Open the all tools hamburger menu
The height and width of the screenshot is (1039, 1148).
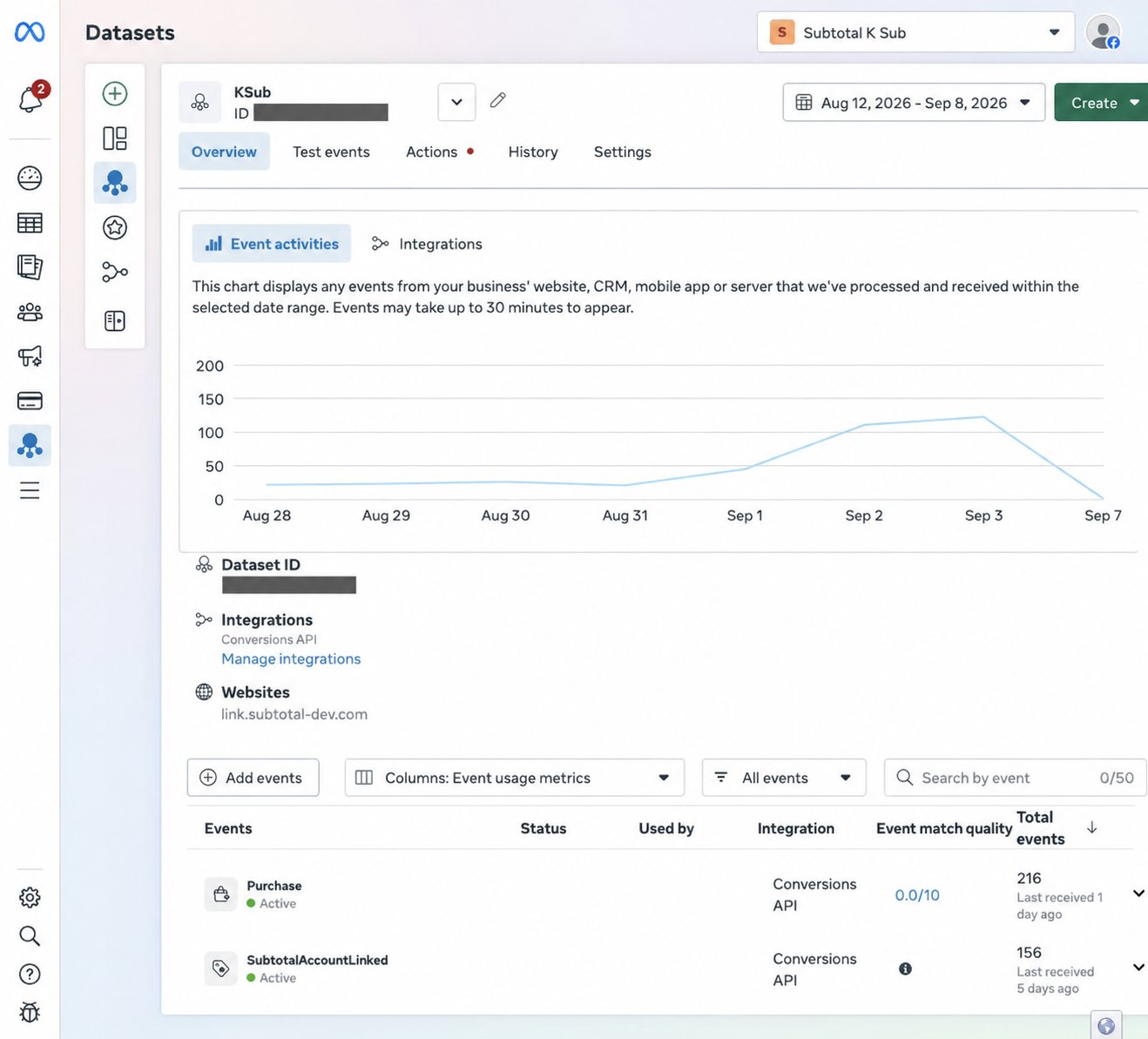[x=30, y=490]
